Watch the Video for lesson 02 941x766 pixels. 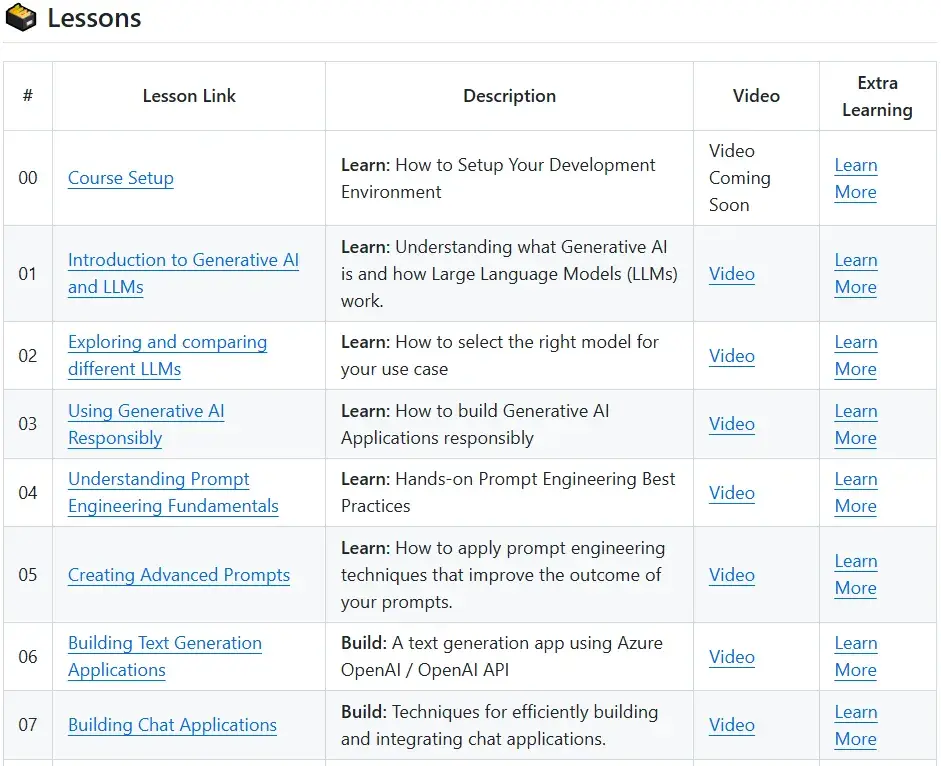pyautogui.click(x=732, y=356)
